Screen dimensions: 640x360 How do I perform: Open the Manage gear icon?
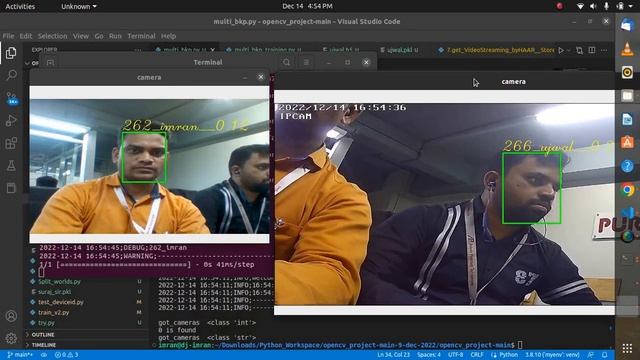click(x=11, y=338)
